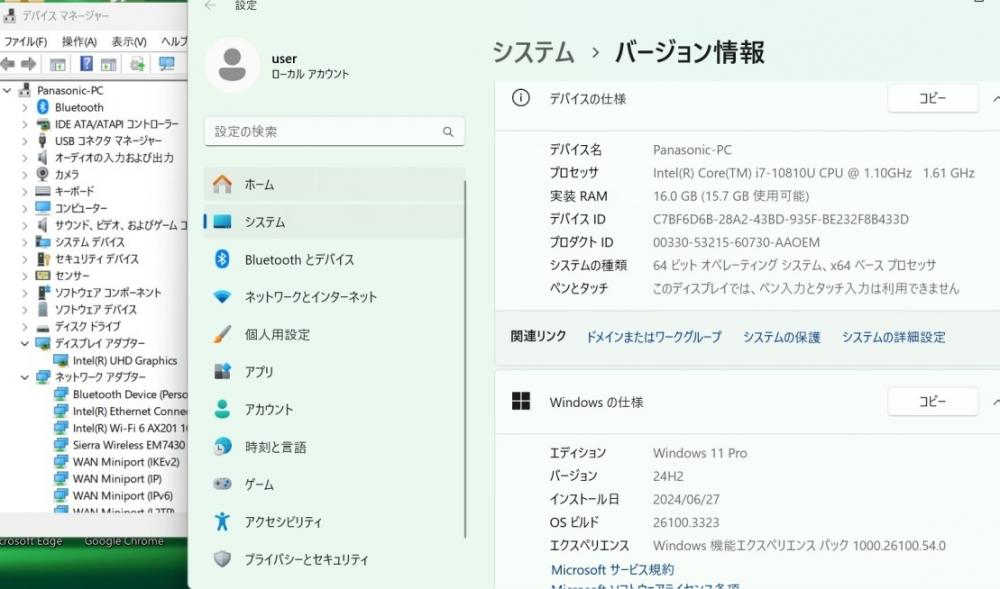Click the Settings sidebar vertical scrollbar

pos(466,360)
